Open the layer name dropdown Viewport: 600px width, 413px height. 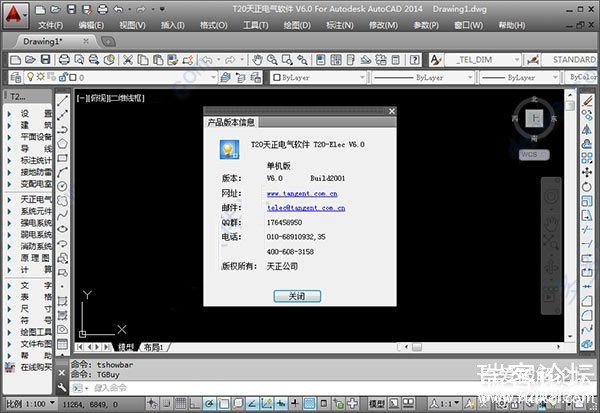pos(214,78)
